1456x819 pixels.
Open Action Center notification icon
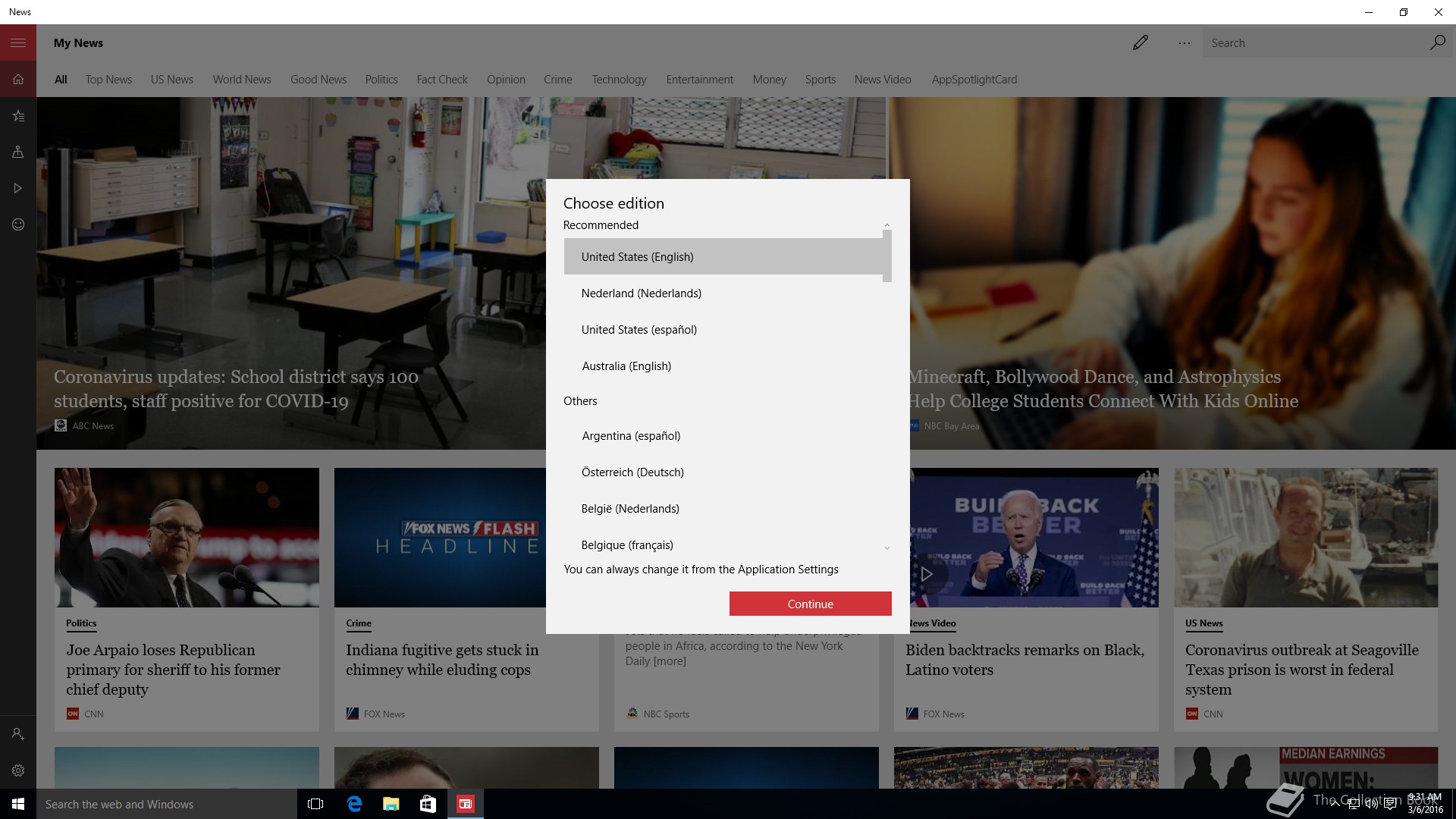coord(1390,805)
